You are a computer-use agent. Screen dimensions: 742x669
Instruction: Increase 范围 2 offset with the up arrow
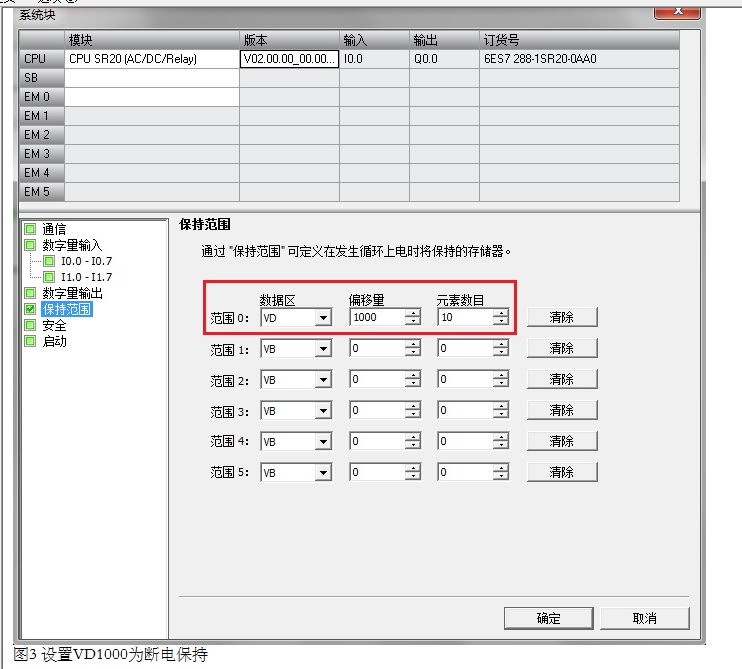413,375
